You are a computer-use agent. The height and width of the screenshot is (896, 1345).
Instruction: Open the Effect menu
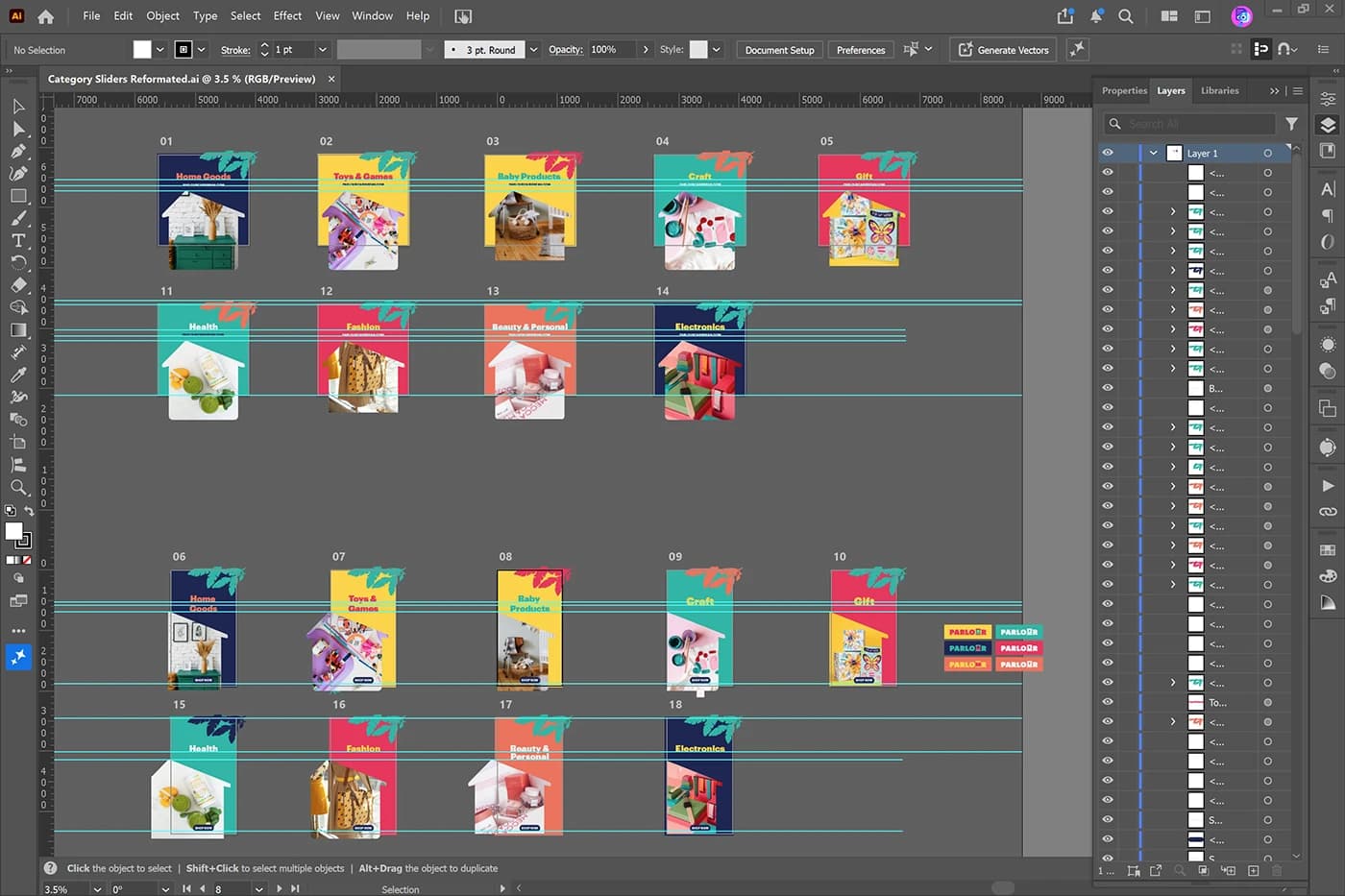coord(287,16)
